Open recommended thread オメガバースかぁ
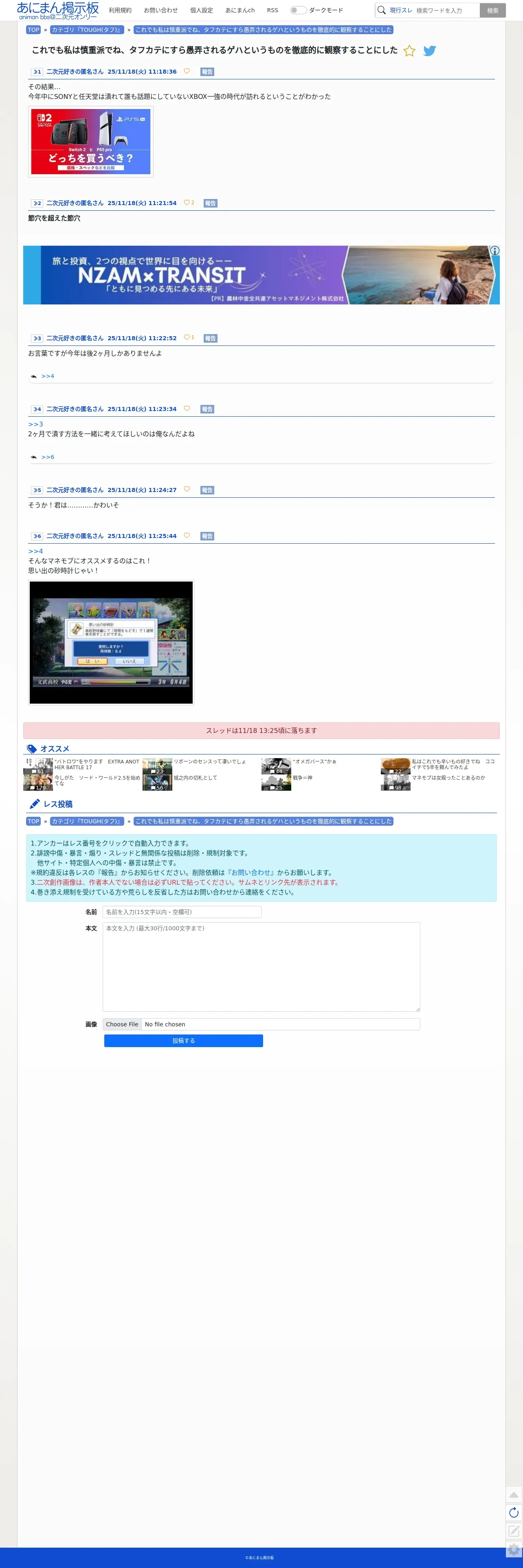 click(314, 761)
